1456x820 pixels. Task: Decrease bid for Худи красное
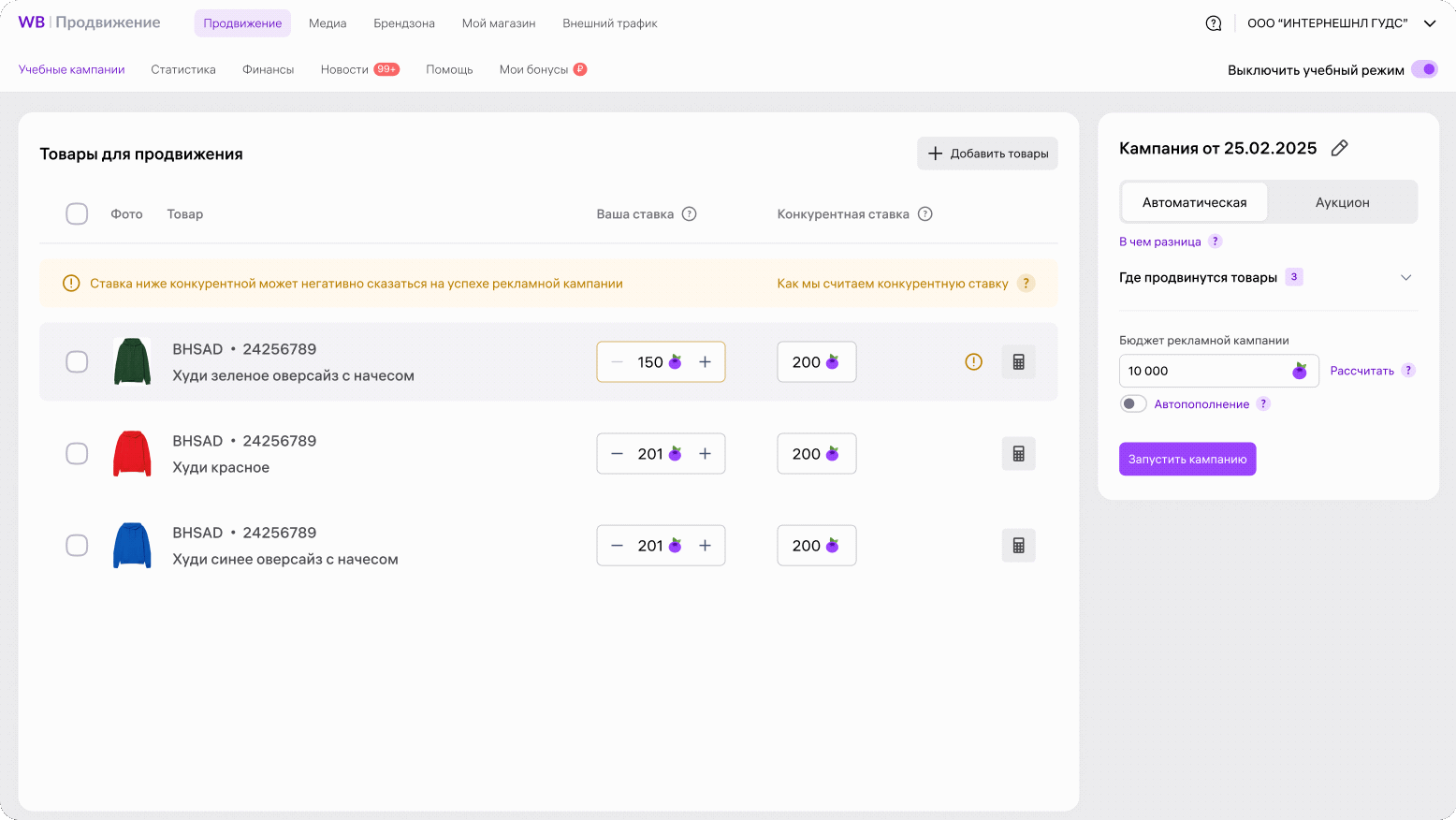pos(617,454)
